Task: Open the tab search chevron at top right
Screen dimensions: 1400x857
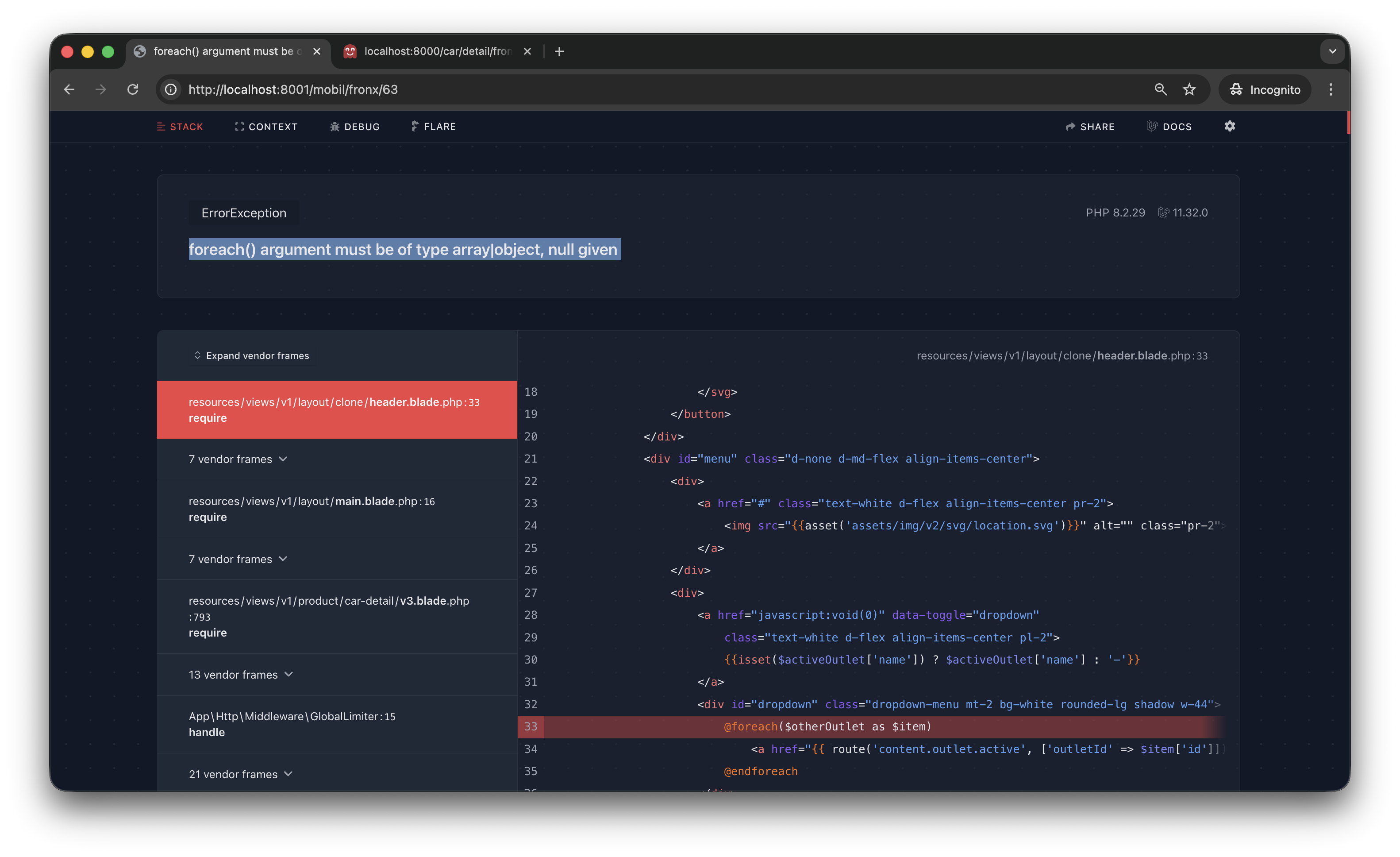Action: point(1332,51)
